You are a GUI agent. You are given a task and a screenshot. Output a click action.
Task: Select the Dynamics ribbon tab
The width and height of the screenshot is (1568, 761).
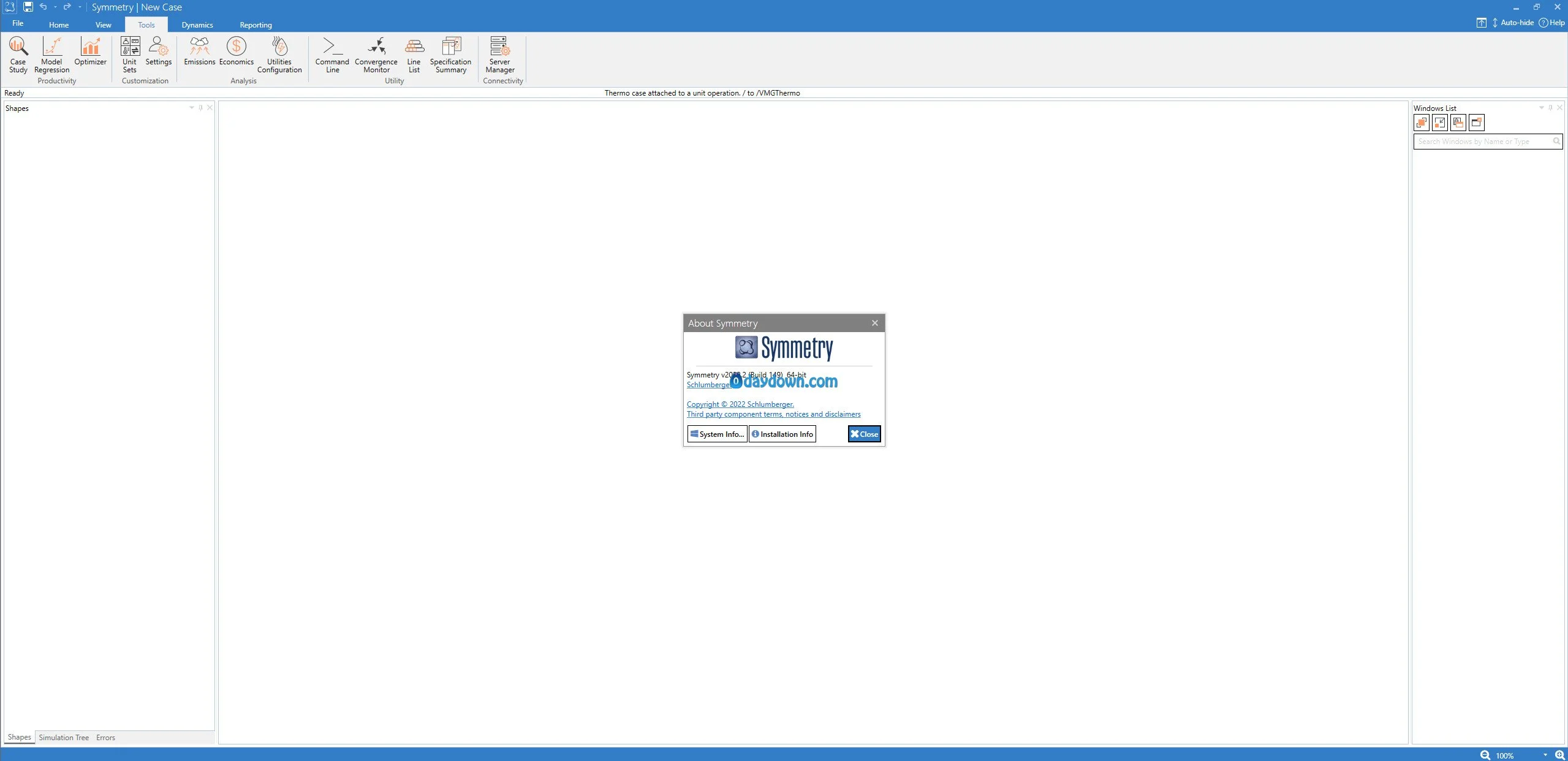[196, 24]
